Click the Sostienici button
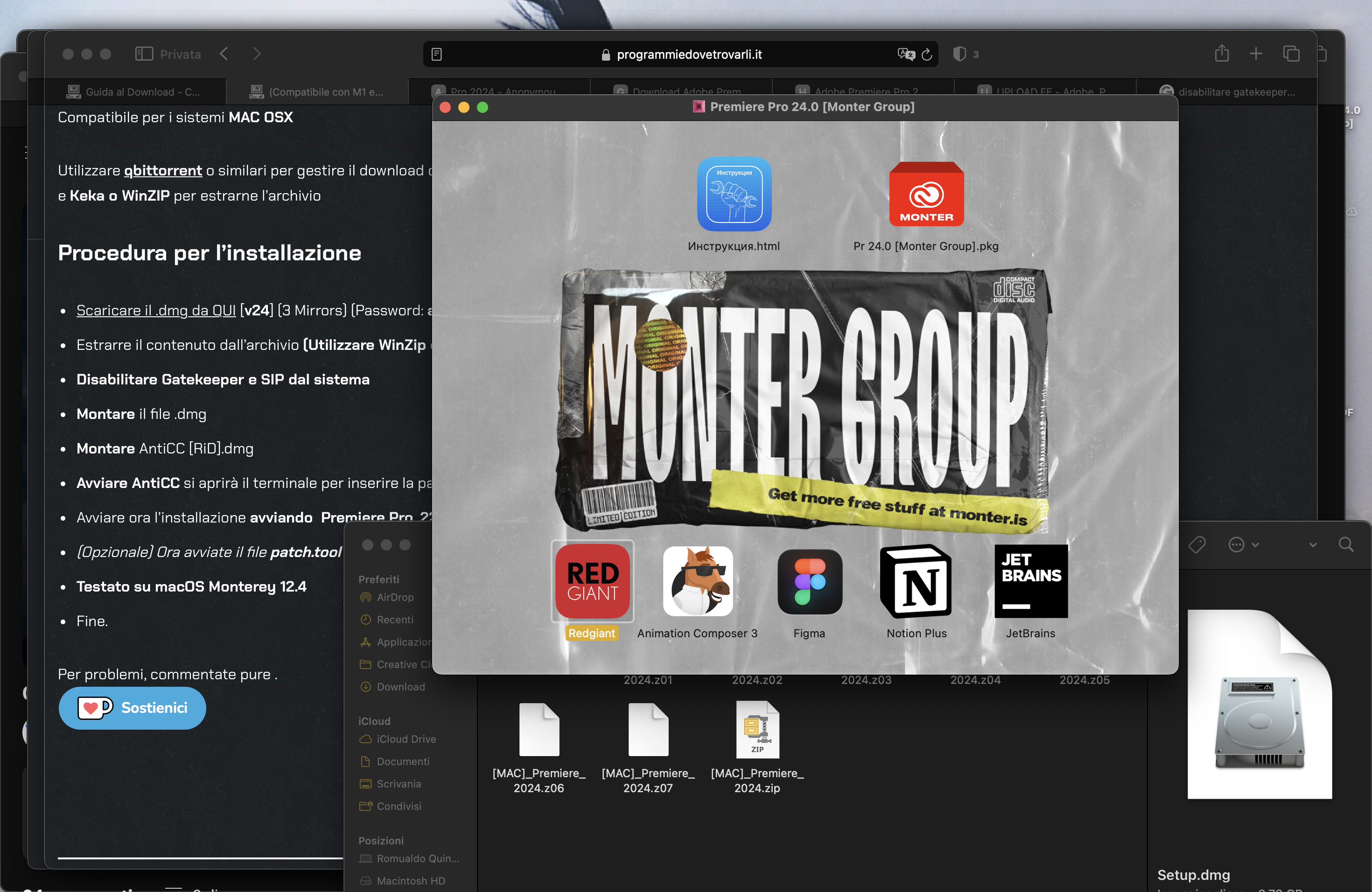The image size is (1372, 892). [x=132, y=708]
